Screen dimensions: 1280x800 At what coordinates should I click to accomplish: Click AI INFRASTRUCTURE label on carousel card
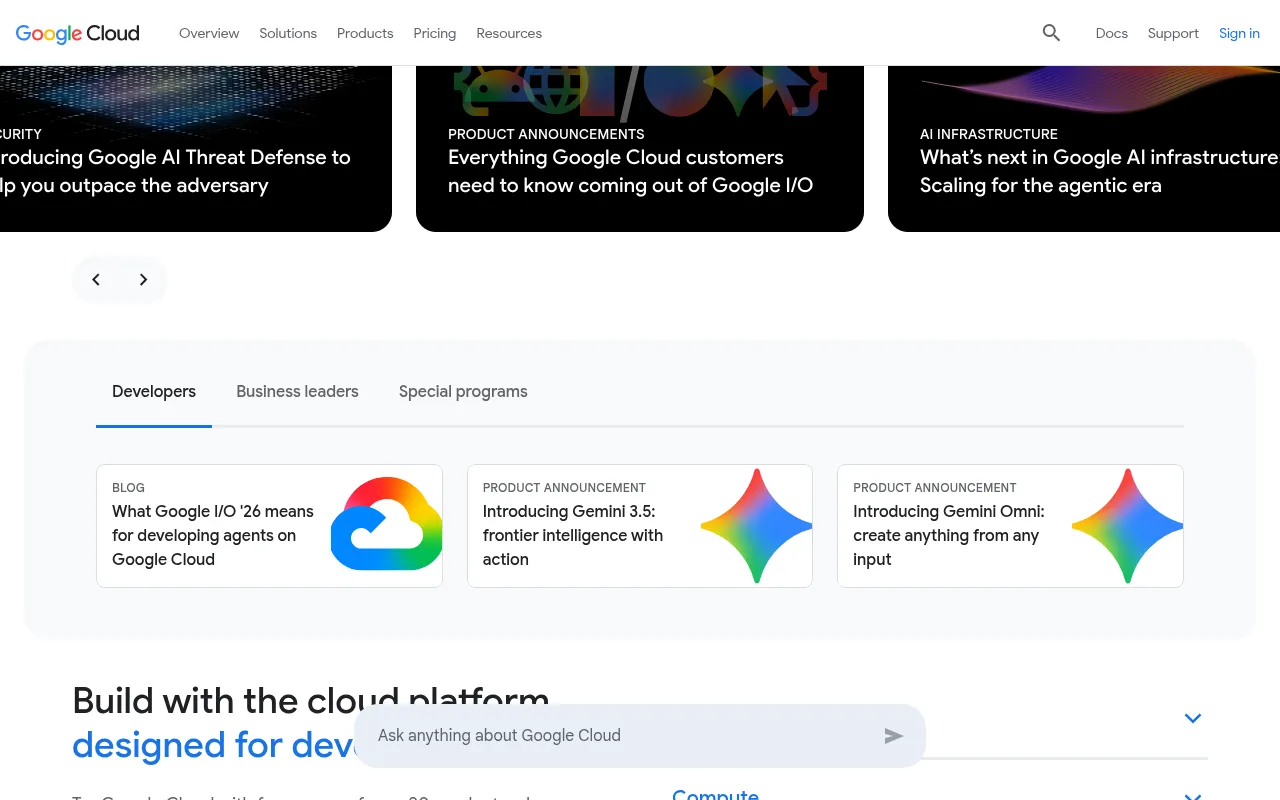click(989, 134)
